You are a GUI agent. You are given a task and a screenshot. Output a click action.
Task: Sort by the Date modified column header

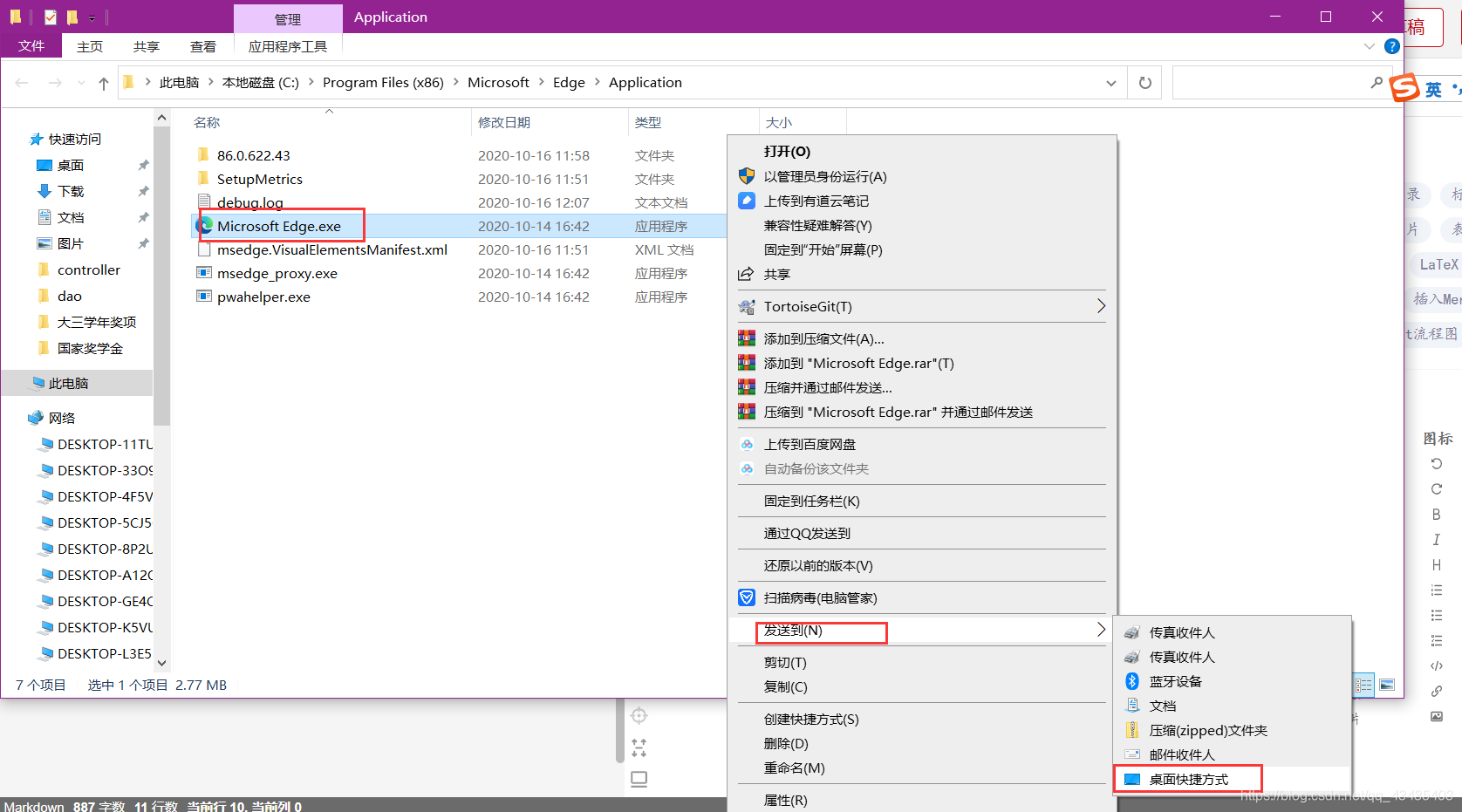tap(550, 122)
